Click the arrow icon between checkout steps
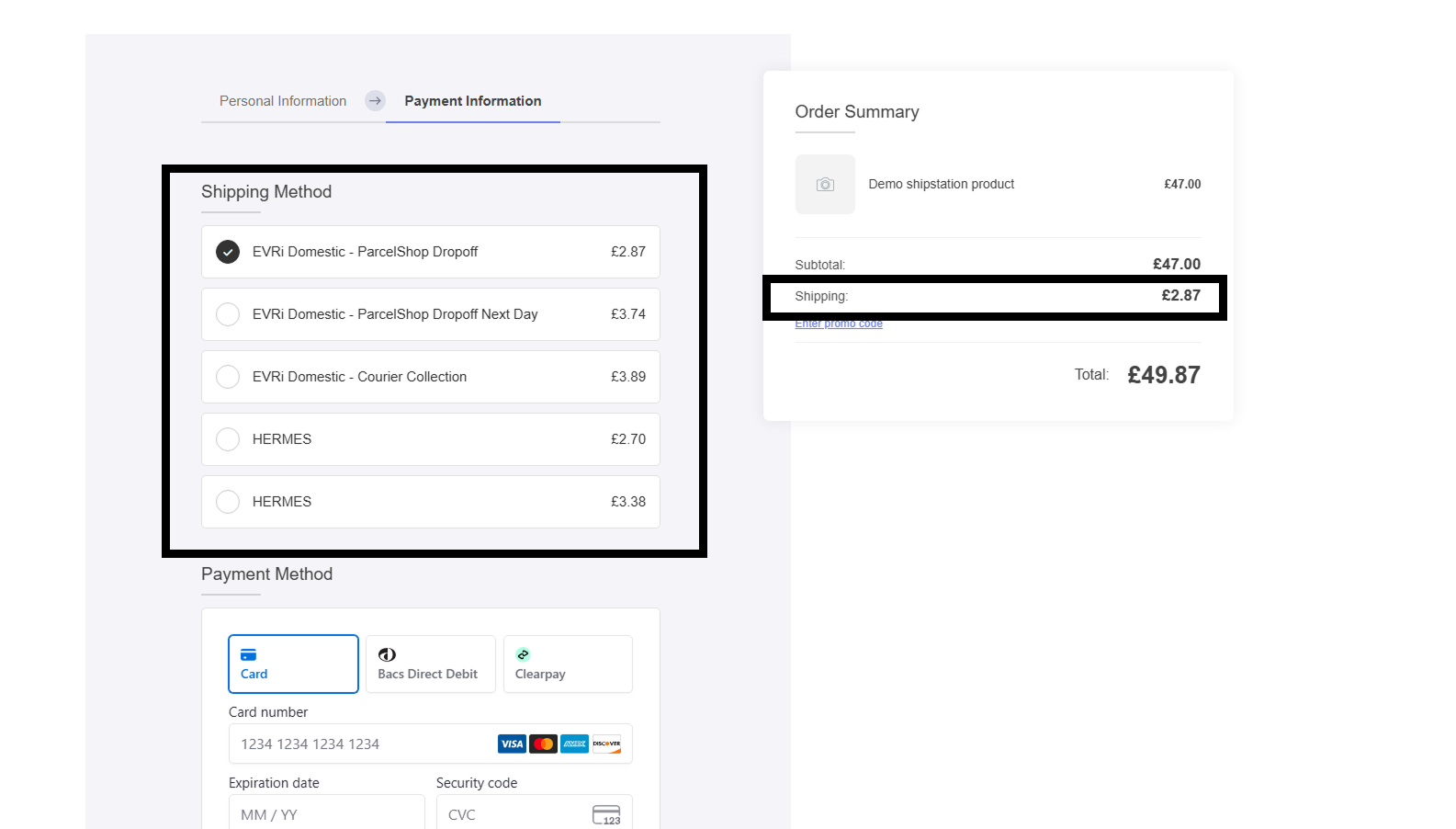This screenshot has height=829, width=1456. [x=375, y=101]
